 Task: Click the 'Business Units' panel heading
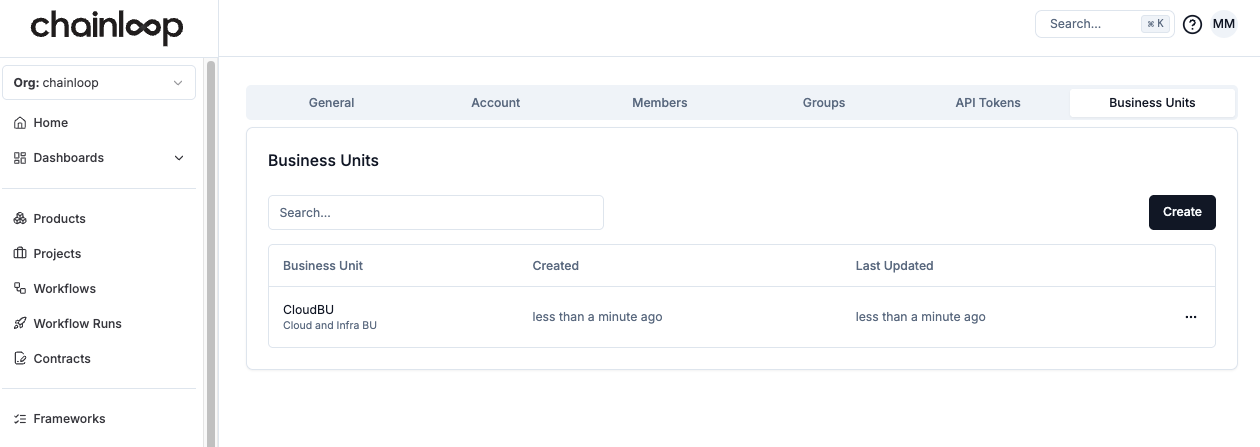click(323, 161)
